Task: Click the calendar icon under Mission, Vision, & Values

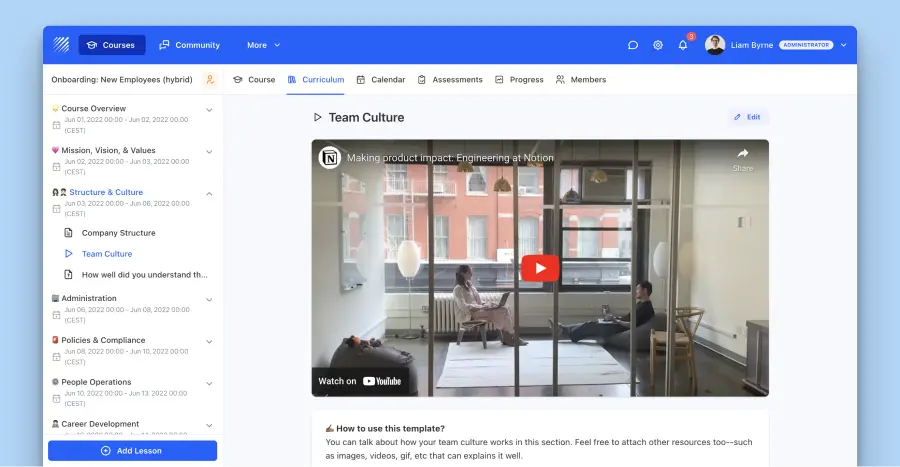Action: tap(56, 167)
